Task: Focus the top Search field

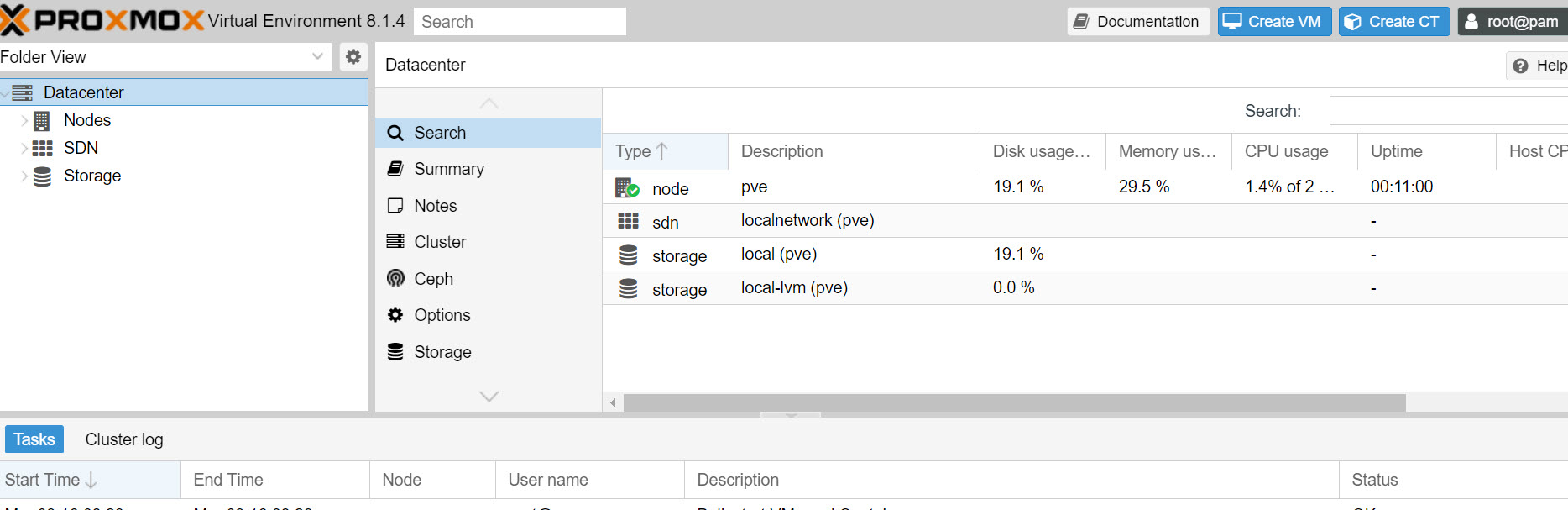Action: (x=520, y=22)
